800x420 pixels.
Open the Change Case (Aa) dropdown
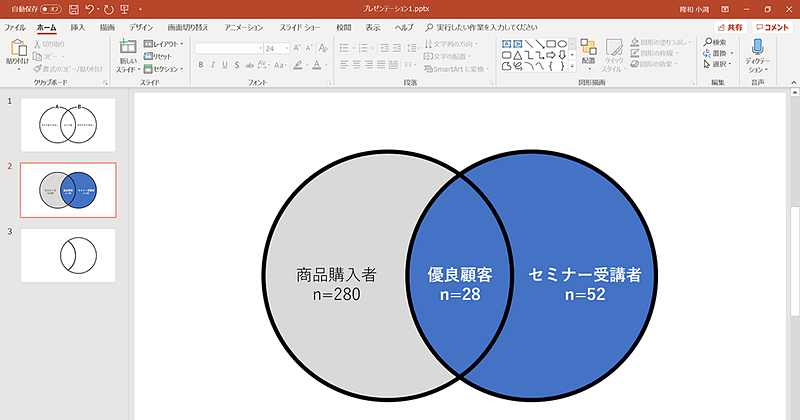(279, 65)
